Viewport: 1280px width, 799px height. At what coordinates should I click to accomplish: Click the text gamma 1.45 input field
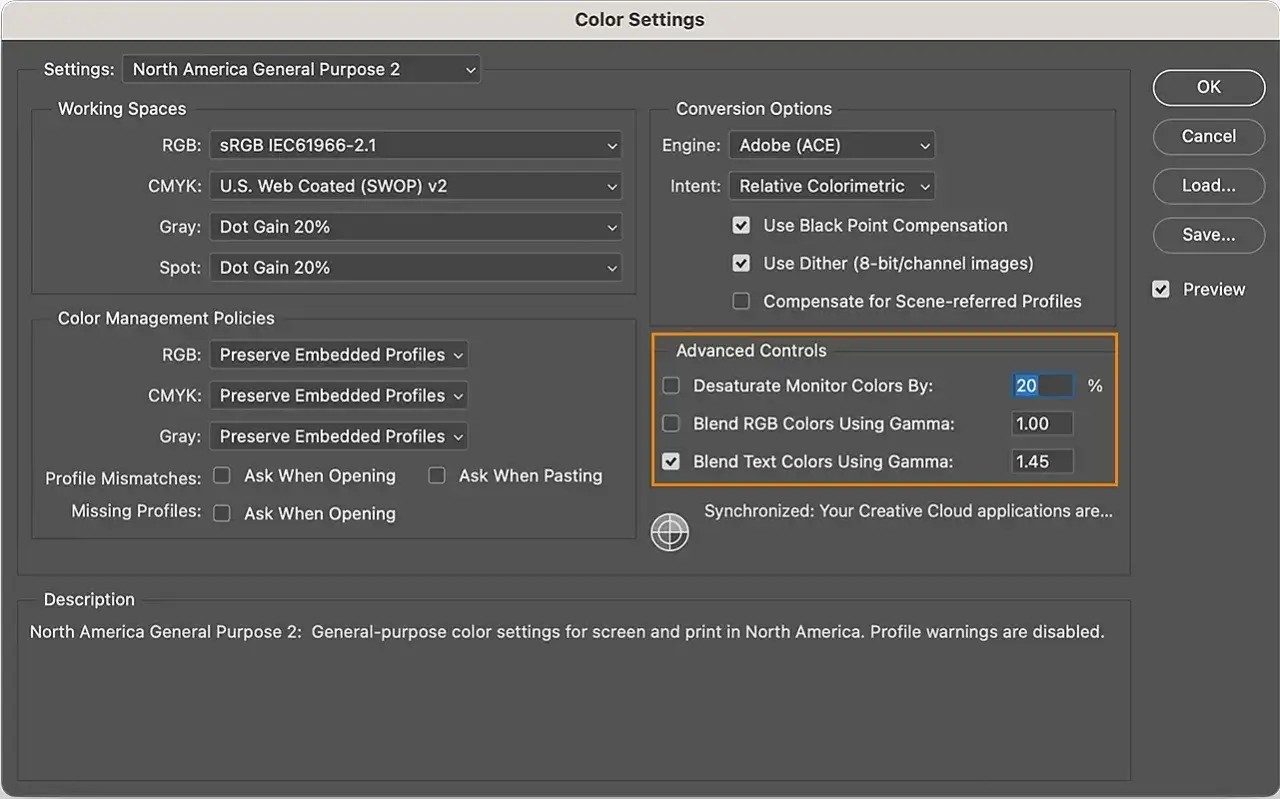(x=1042, y=462)
